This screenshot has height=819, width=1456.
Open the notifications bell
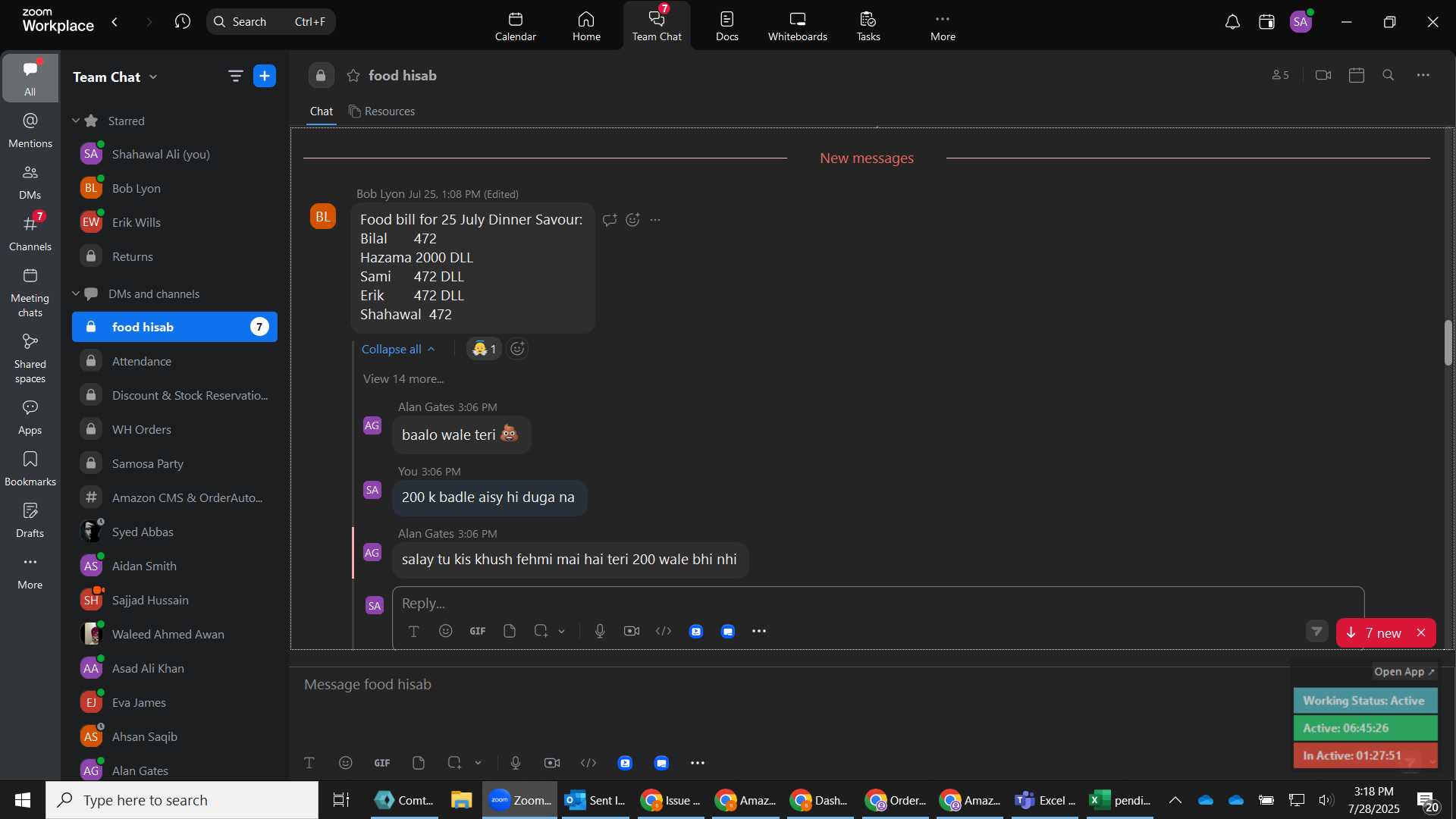coord(1232,22)
